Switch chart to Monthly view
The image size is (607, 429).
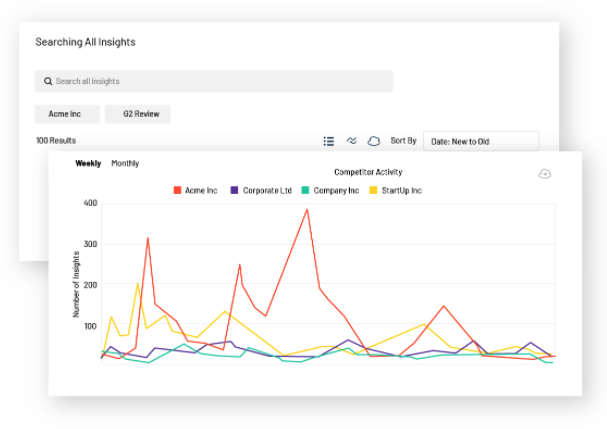(x=125, y=163)
